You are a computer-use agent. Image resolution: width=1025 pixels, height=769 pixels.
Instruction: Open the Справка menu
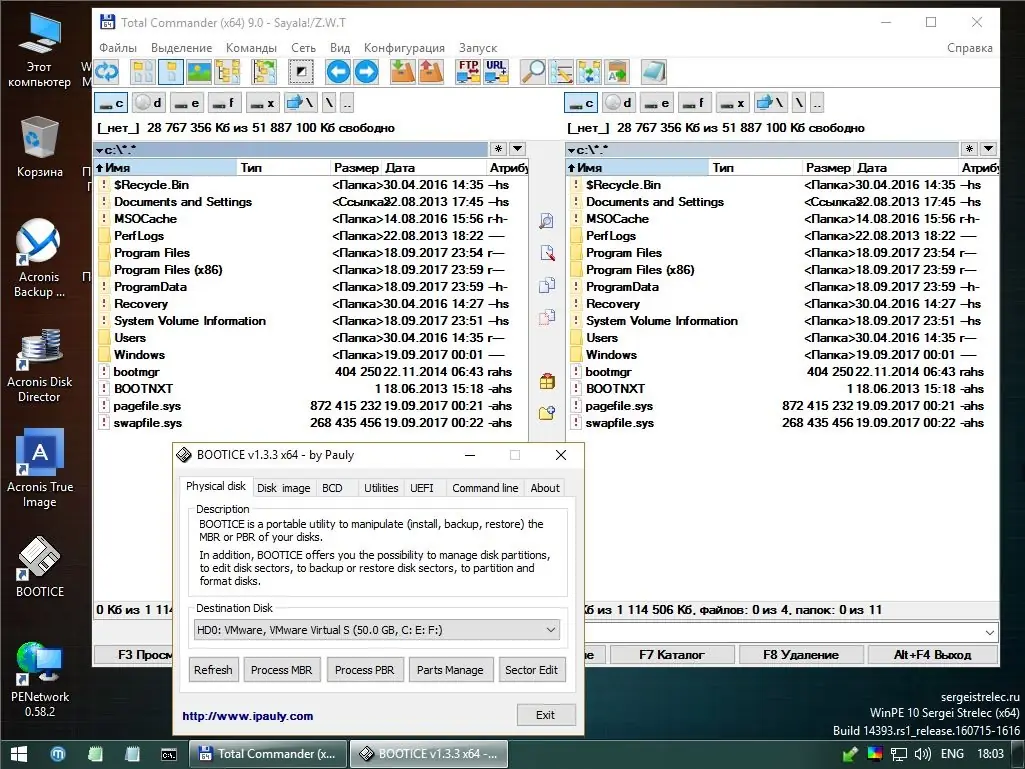(969, 48)
